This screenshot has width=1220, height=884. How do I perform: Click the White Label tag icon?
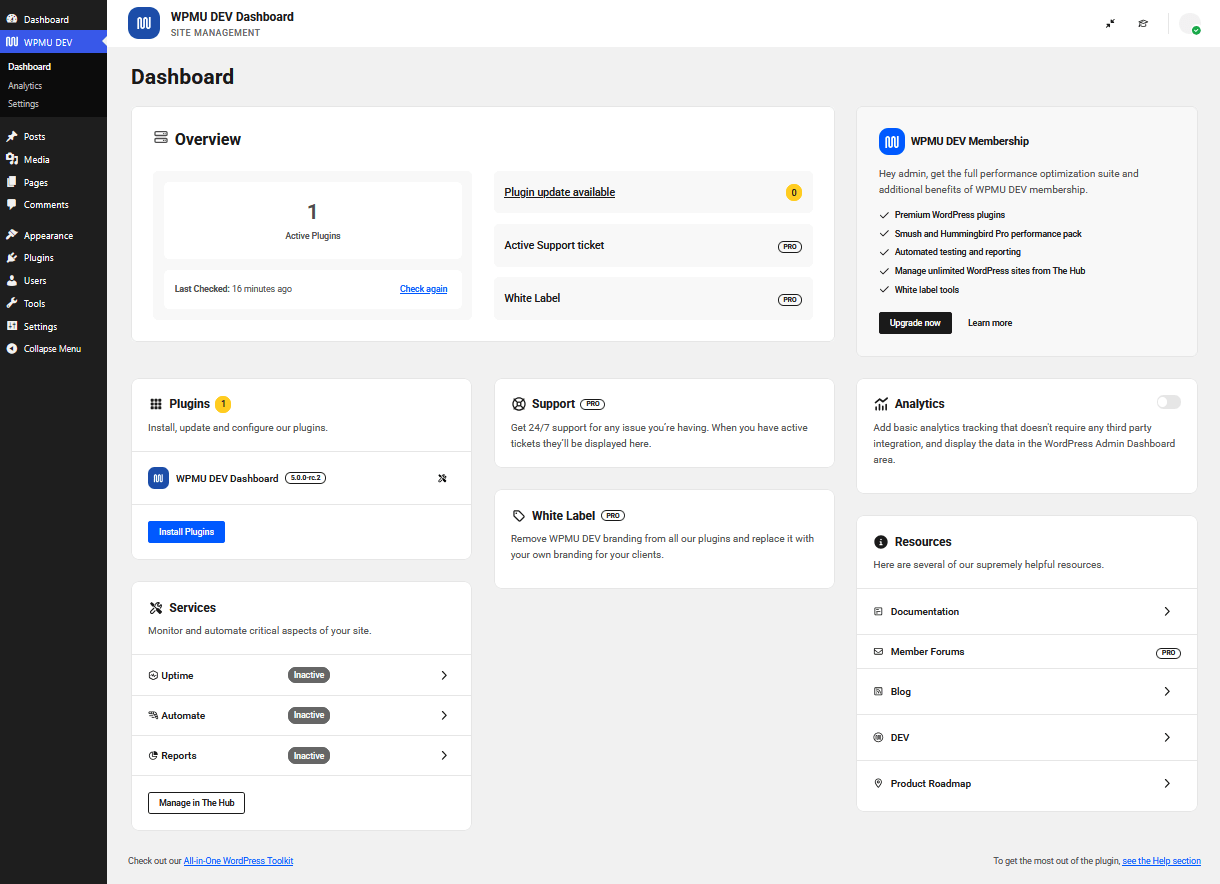(x=518, y=516)
